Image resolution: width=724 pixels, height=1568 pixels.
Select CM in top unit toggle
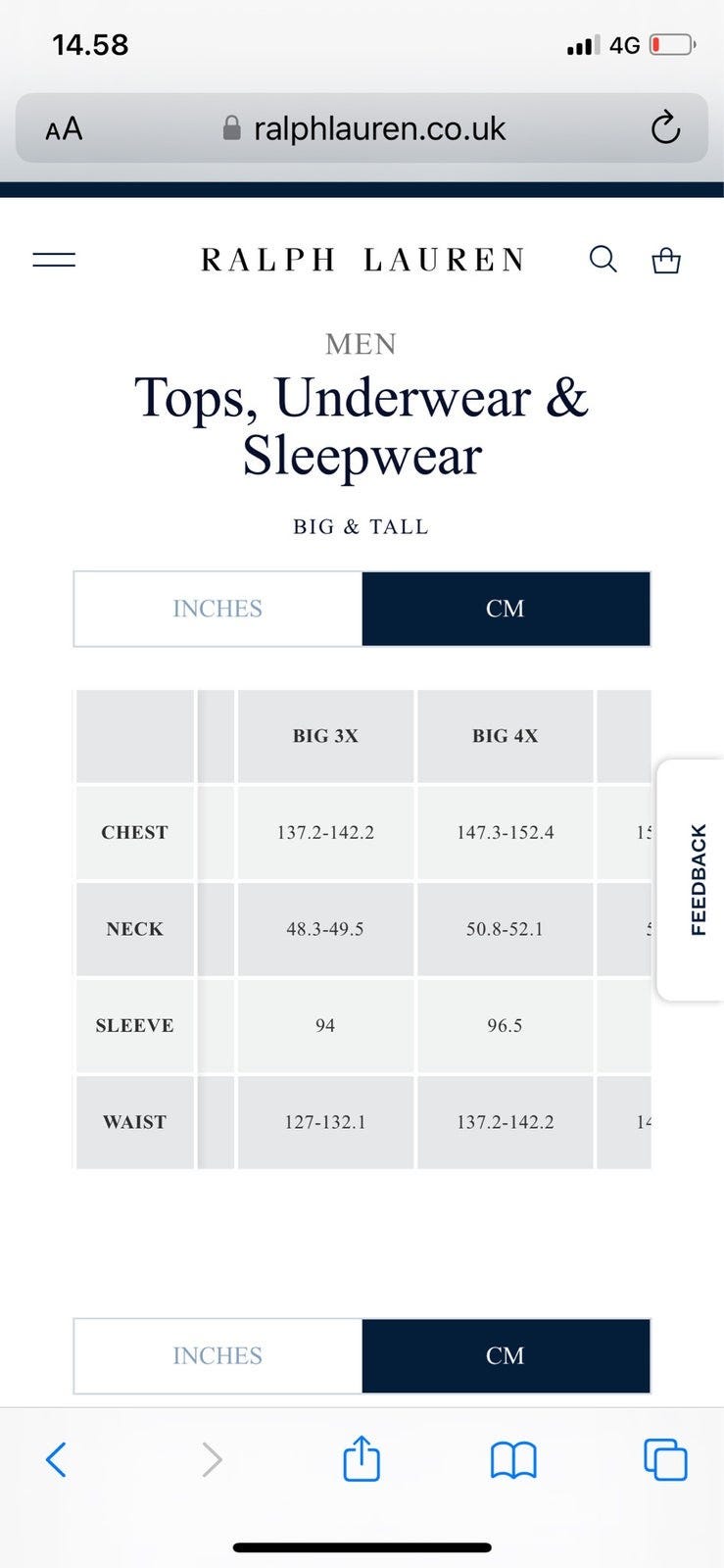(x=506, y=609)
